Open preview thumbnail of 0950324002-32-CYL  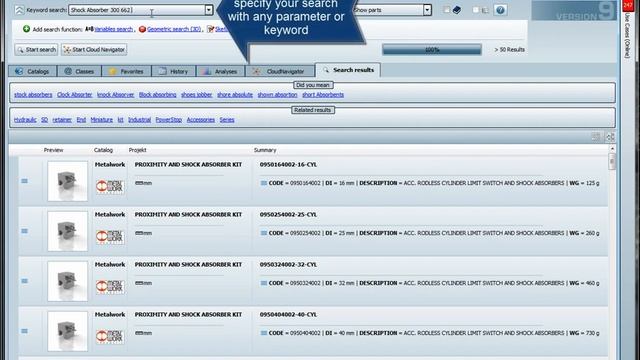point(67,281)
